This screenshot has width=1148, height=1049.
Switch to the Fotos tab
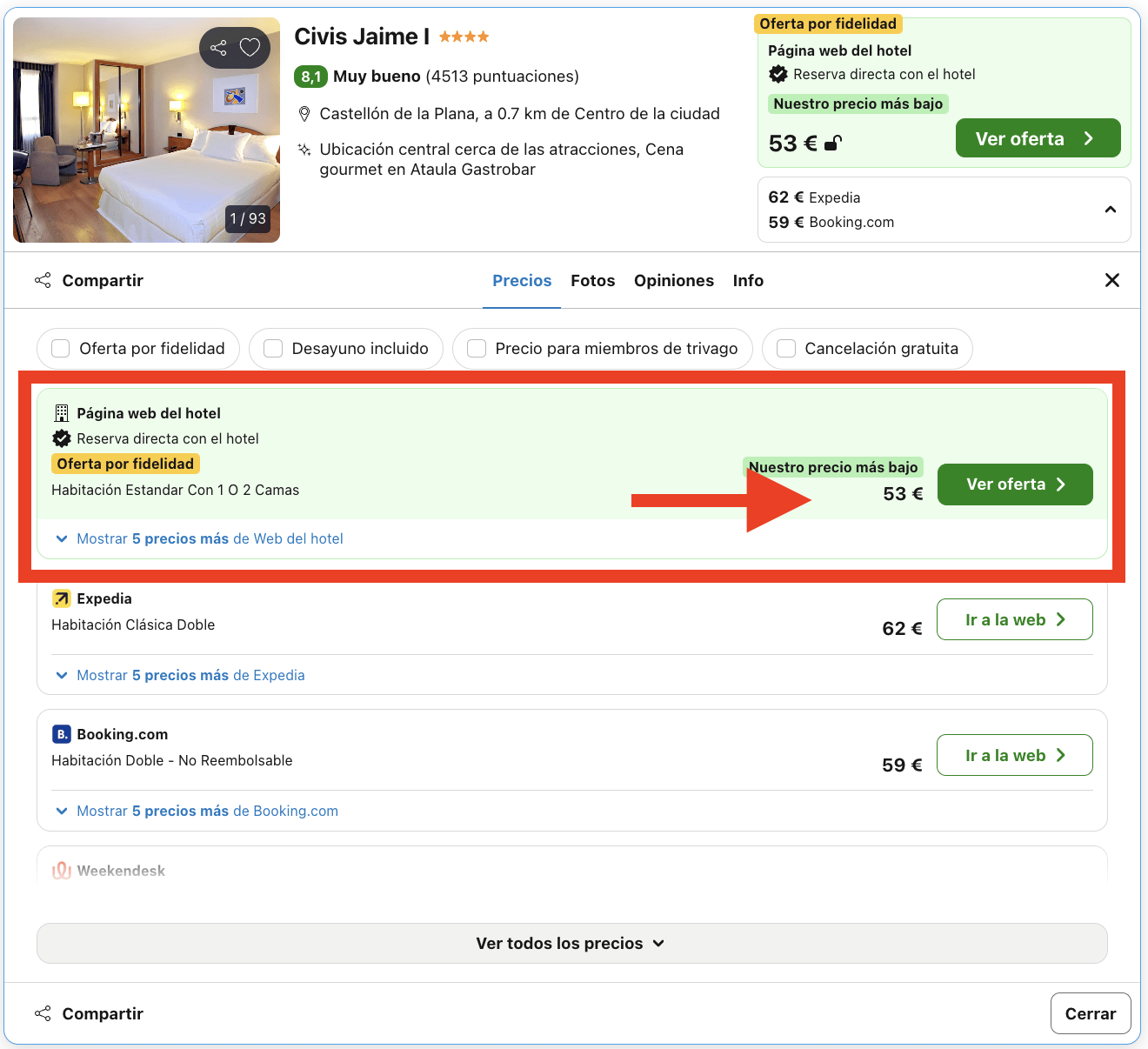point(592,280)
